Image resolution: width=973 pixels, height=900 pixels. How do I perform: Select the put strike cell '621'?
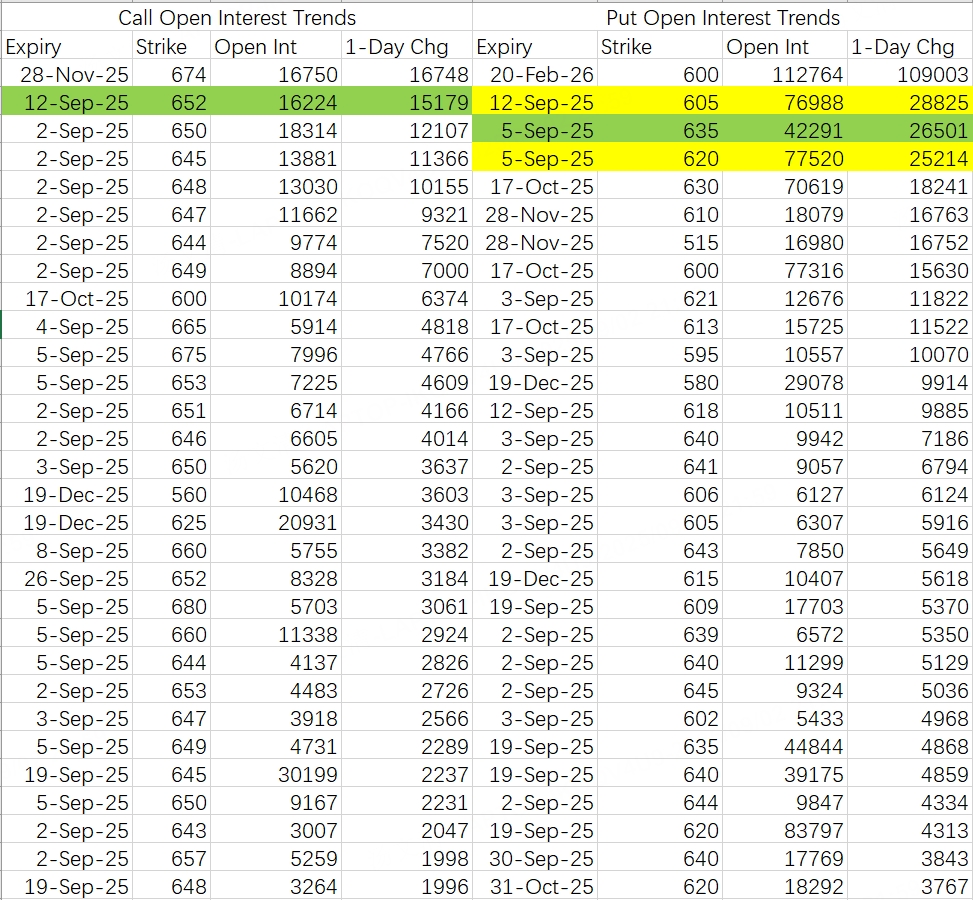(660, 299)
